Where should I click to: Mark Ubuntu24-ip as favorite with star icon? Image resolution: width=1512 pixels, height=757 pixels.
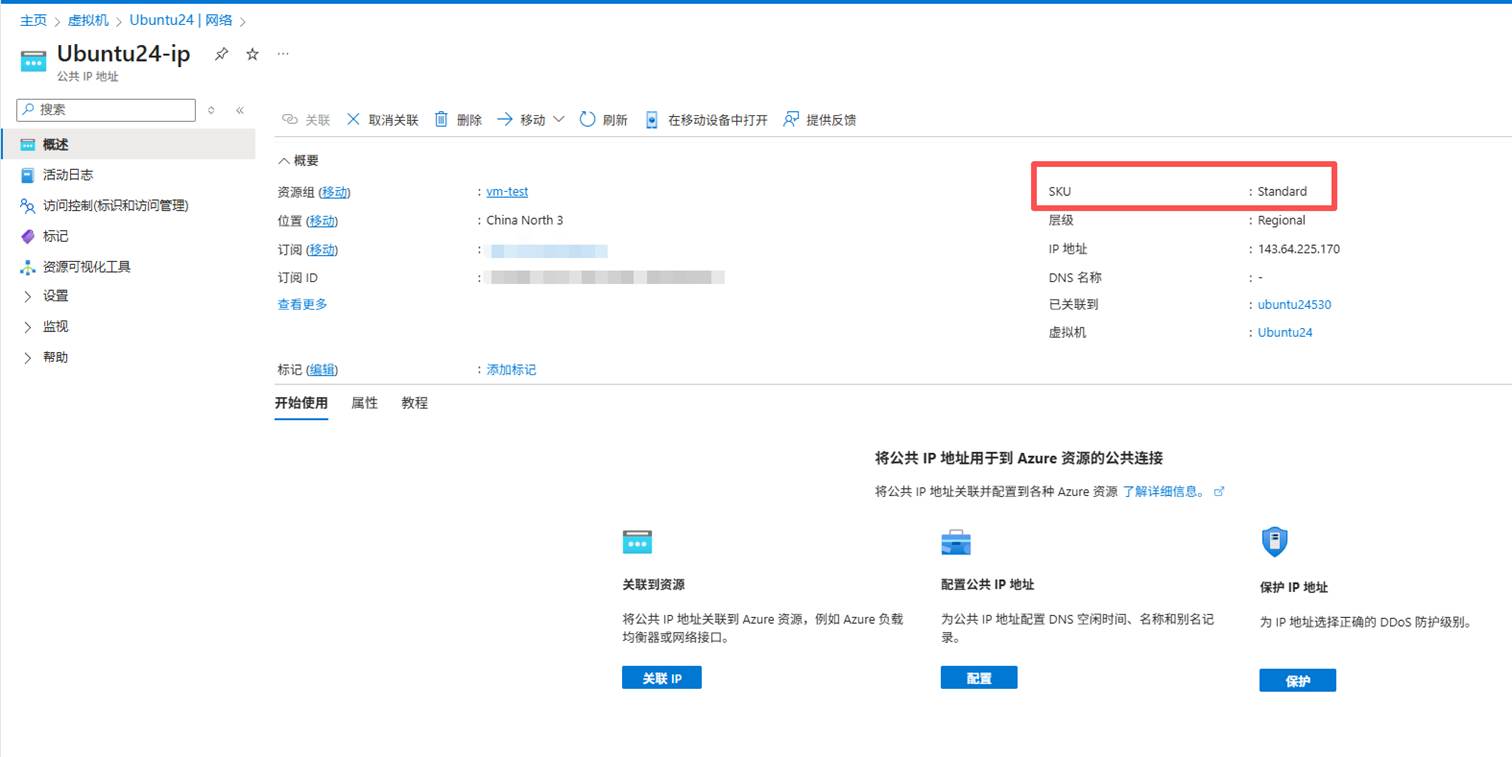[x=252, y=54]
